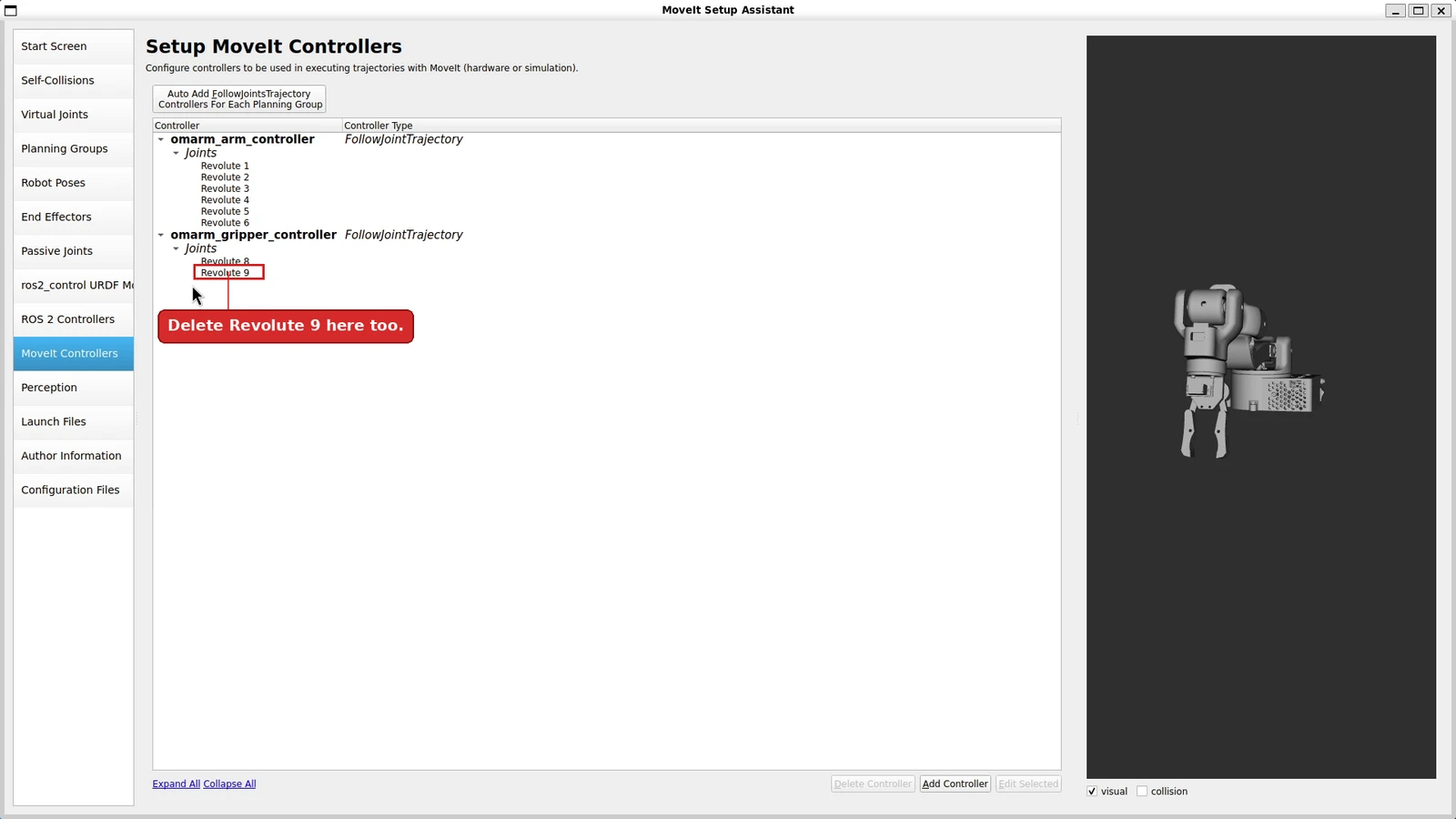This screenshot has width=1456, height=819.
Task: Open the Perception page
Action: pyautogui.click(x=74, y=388)
